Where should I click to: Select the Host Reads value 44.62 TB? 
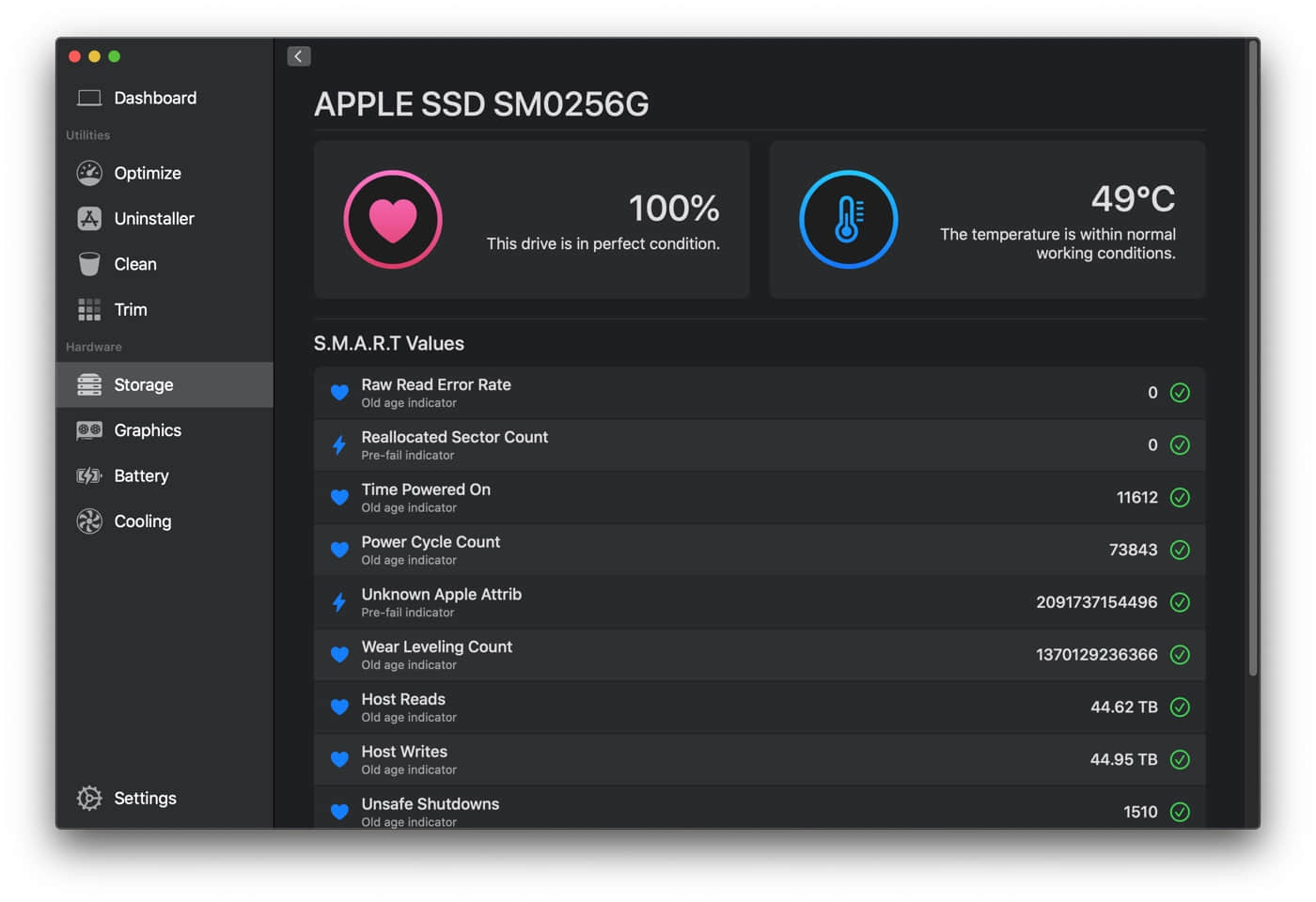pos(1124,708)
